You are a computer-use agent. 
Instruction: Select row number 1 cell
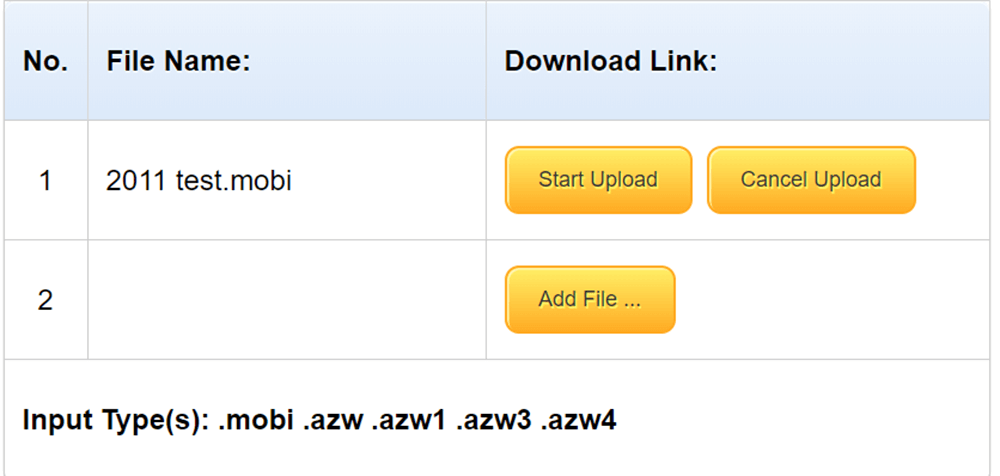click(45, 181)
